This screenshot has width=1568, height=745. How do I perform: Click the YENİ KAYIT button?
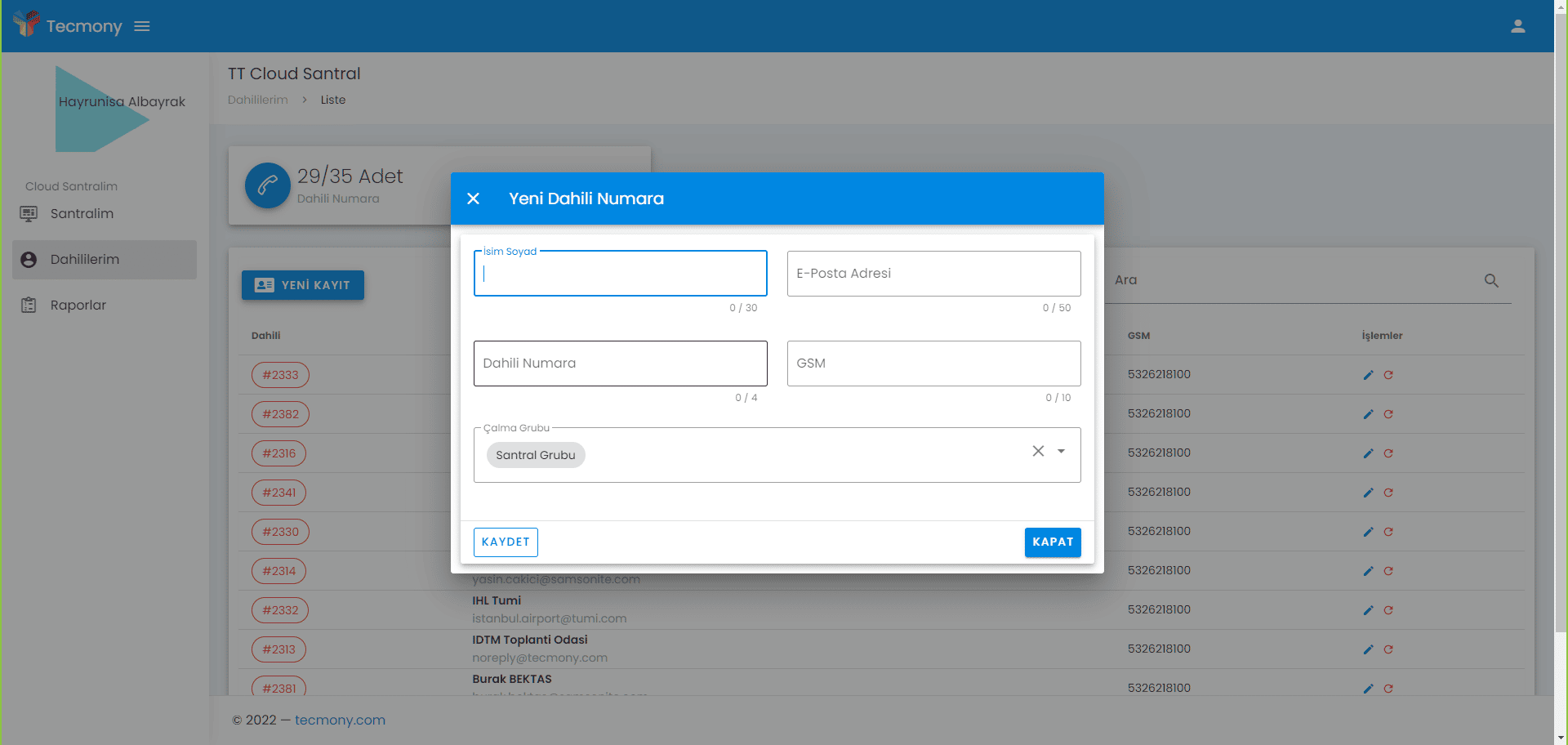(303, 285)
